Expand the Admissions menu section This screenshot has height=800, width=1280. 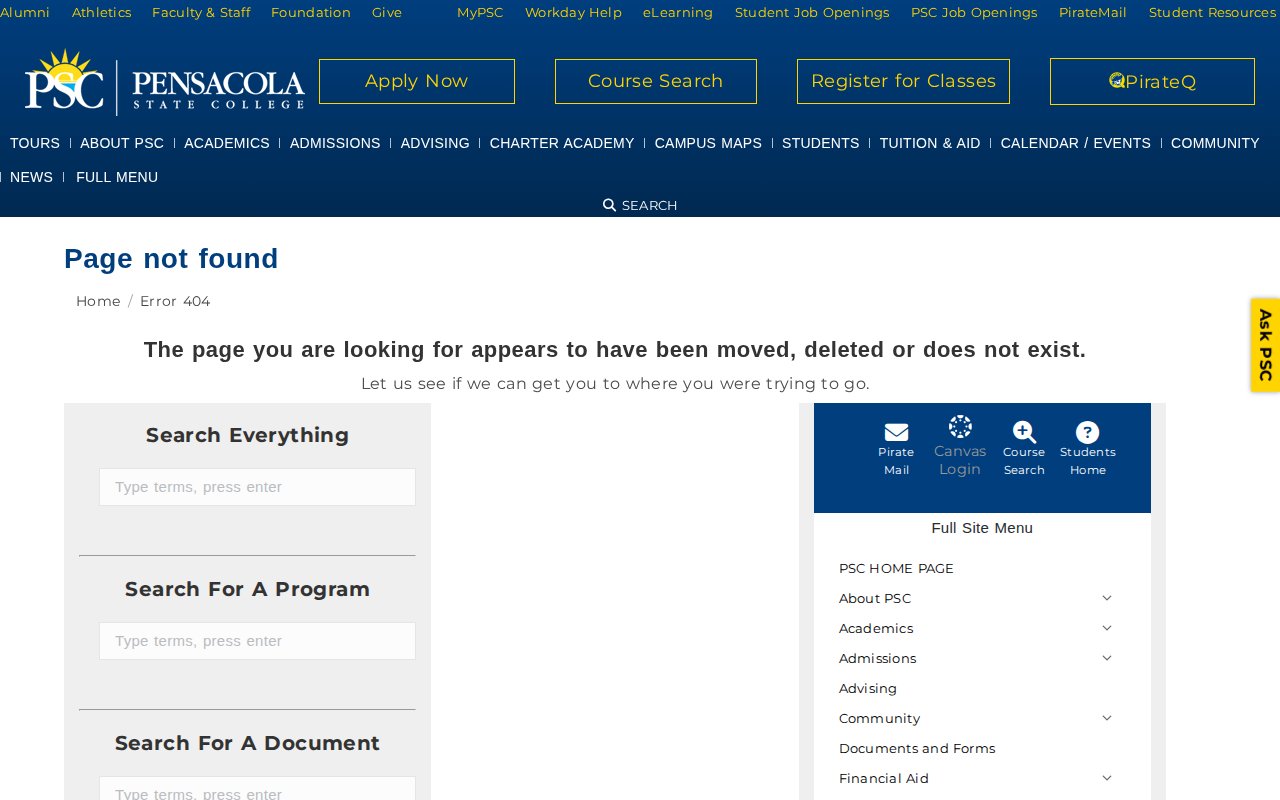(1106, 657)
